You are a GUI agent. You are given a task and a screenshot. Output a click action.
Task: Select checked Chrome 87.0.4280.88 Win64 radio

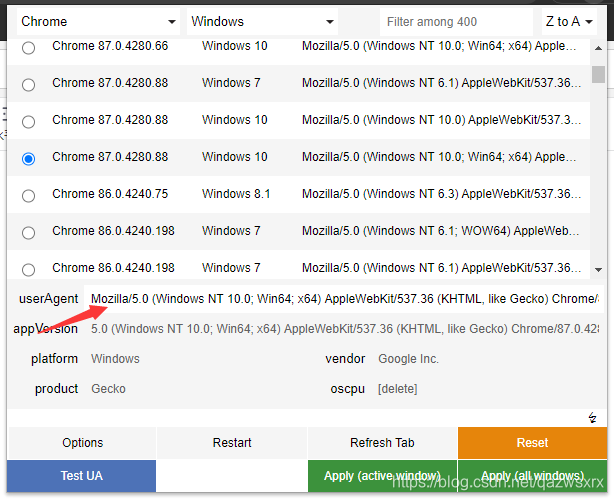coord(28,159)
